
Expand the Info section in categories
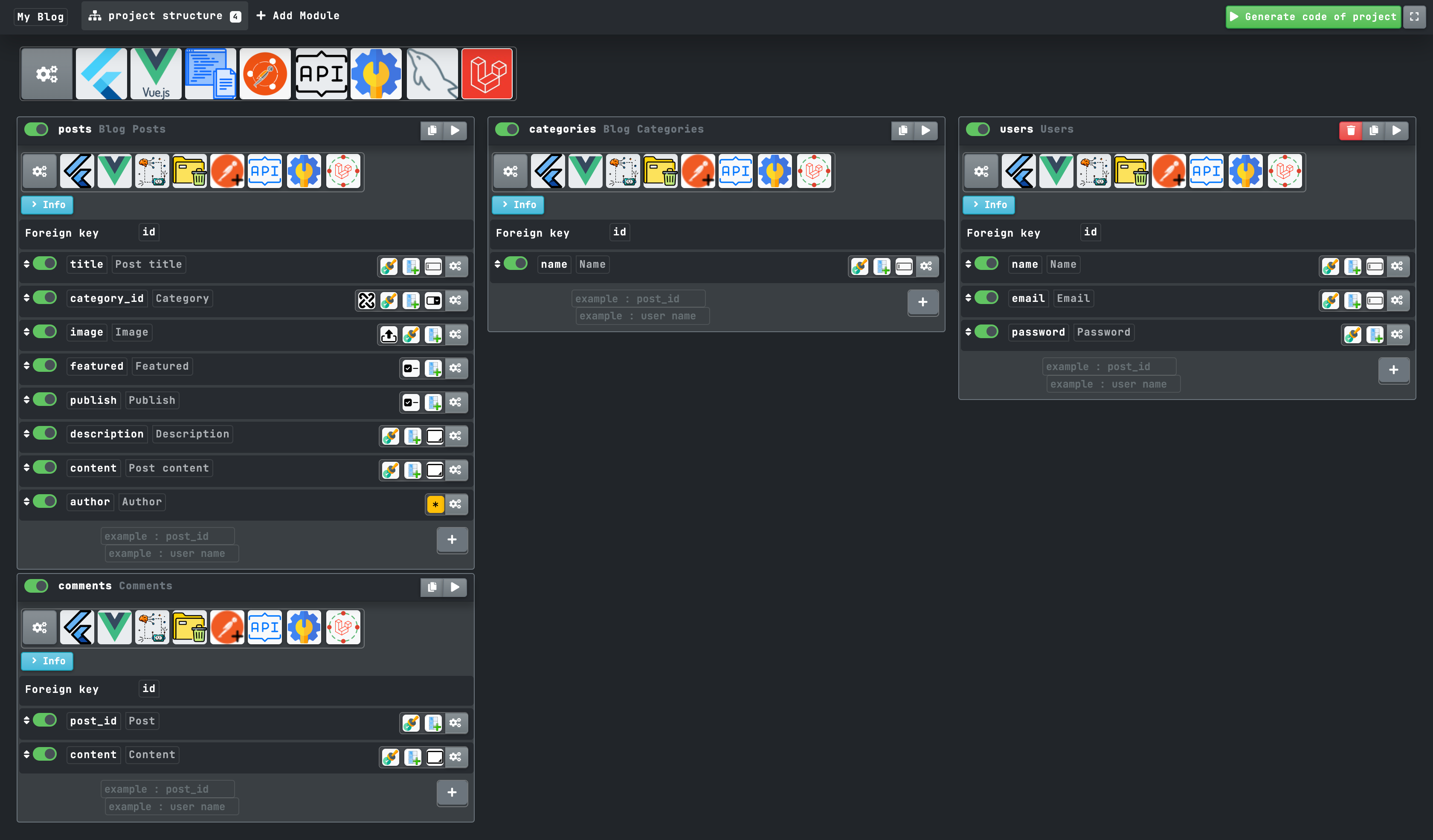(518, 205)
